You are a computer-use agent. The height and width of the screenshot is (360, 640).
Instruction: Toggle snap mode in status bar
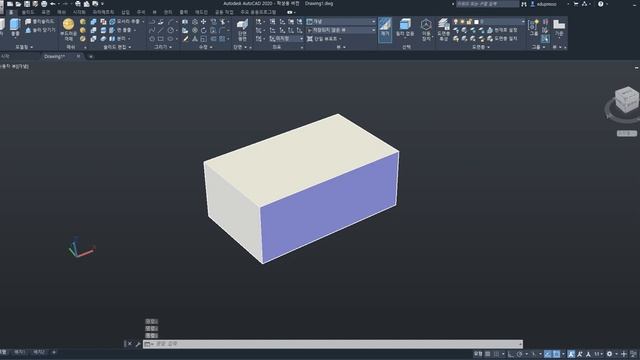coord(496,354)
